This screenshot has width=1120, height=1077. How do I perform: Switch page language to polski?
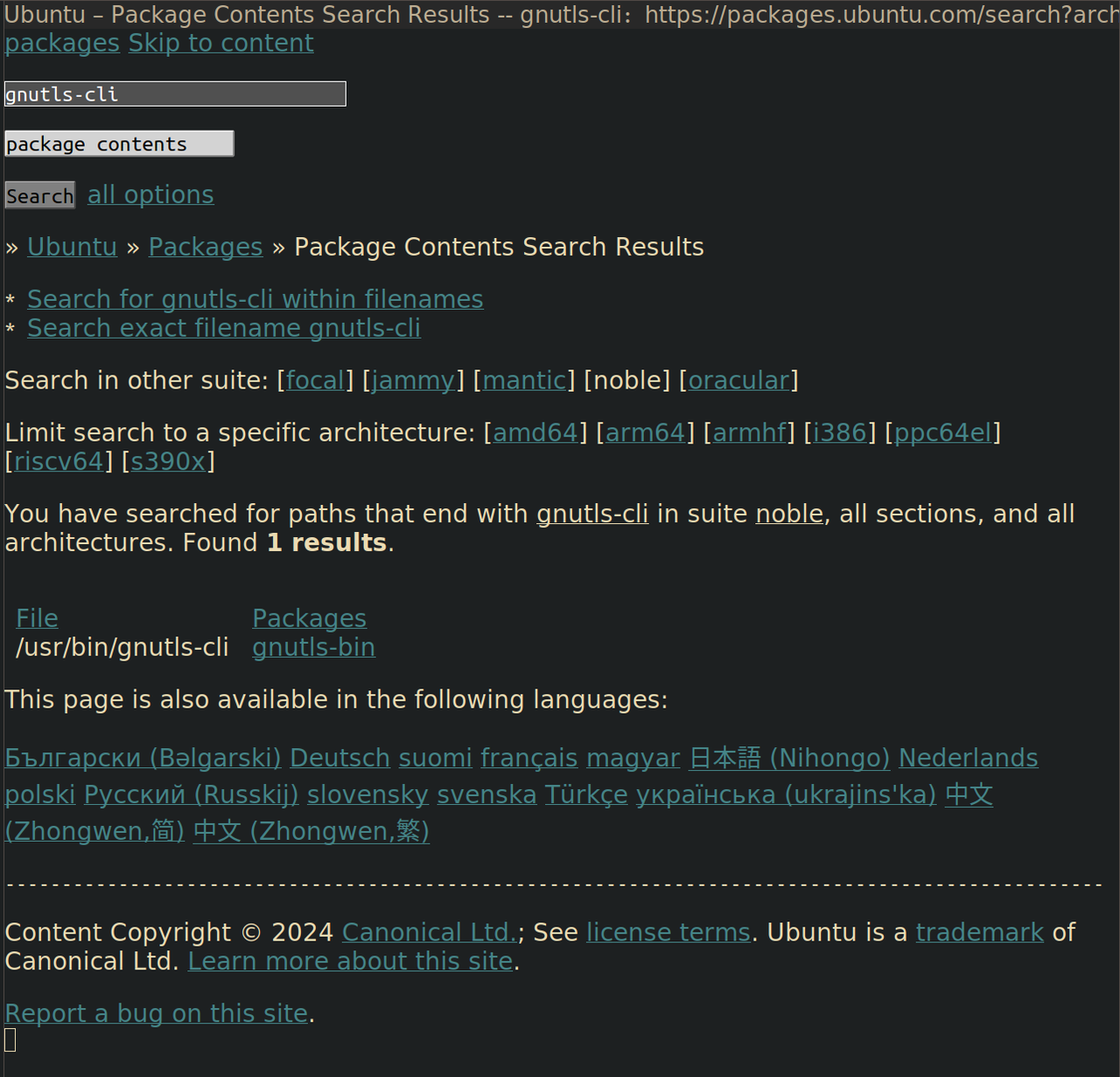[x=40, y=794]
